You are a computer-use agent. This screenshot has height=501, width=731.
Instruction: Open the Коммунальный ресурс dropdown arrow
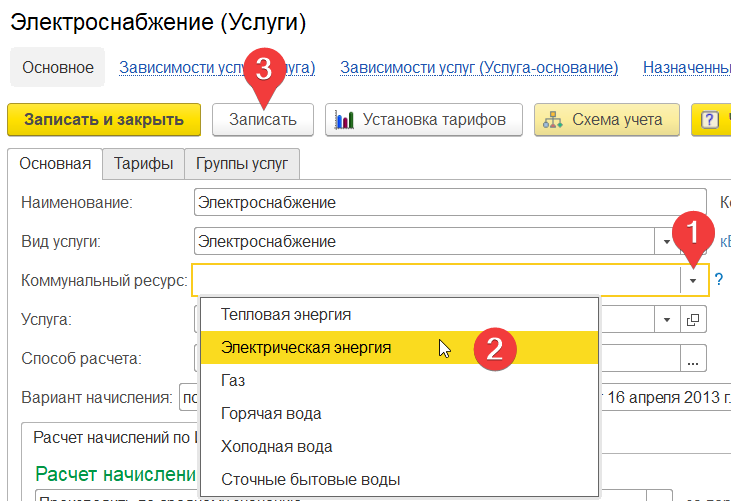[x=693, y=281]
